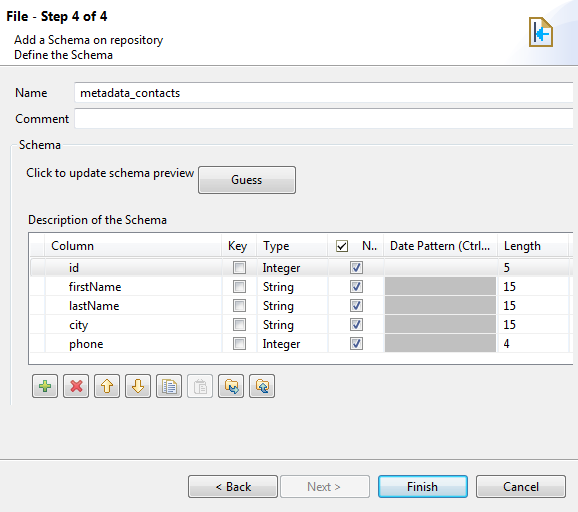This screenshot has height=512, width=578.
Task: Click Length value 15 for lastName
Action: (x=533, y=306)
